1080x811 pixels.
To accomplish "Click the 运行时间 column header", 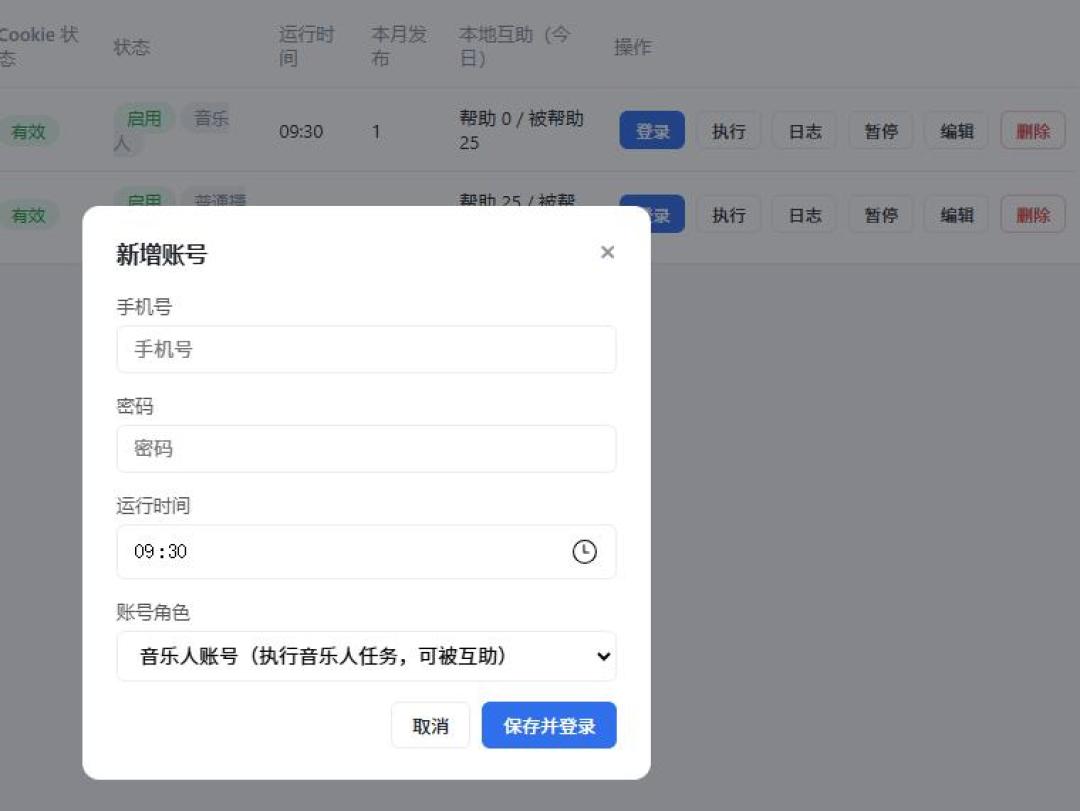I will [307, 46].
